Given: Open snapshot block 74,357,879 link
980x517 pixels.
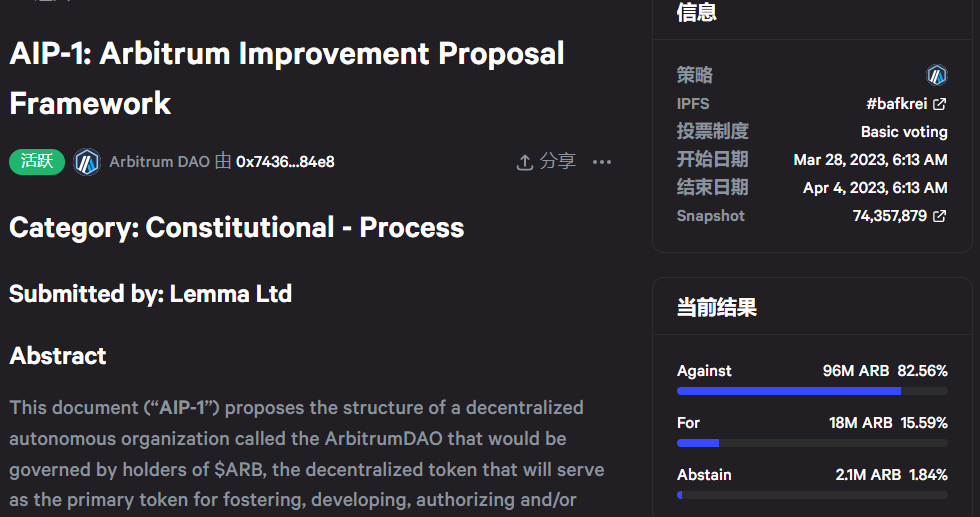Looking at the screenshot, I should 889,216.
